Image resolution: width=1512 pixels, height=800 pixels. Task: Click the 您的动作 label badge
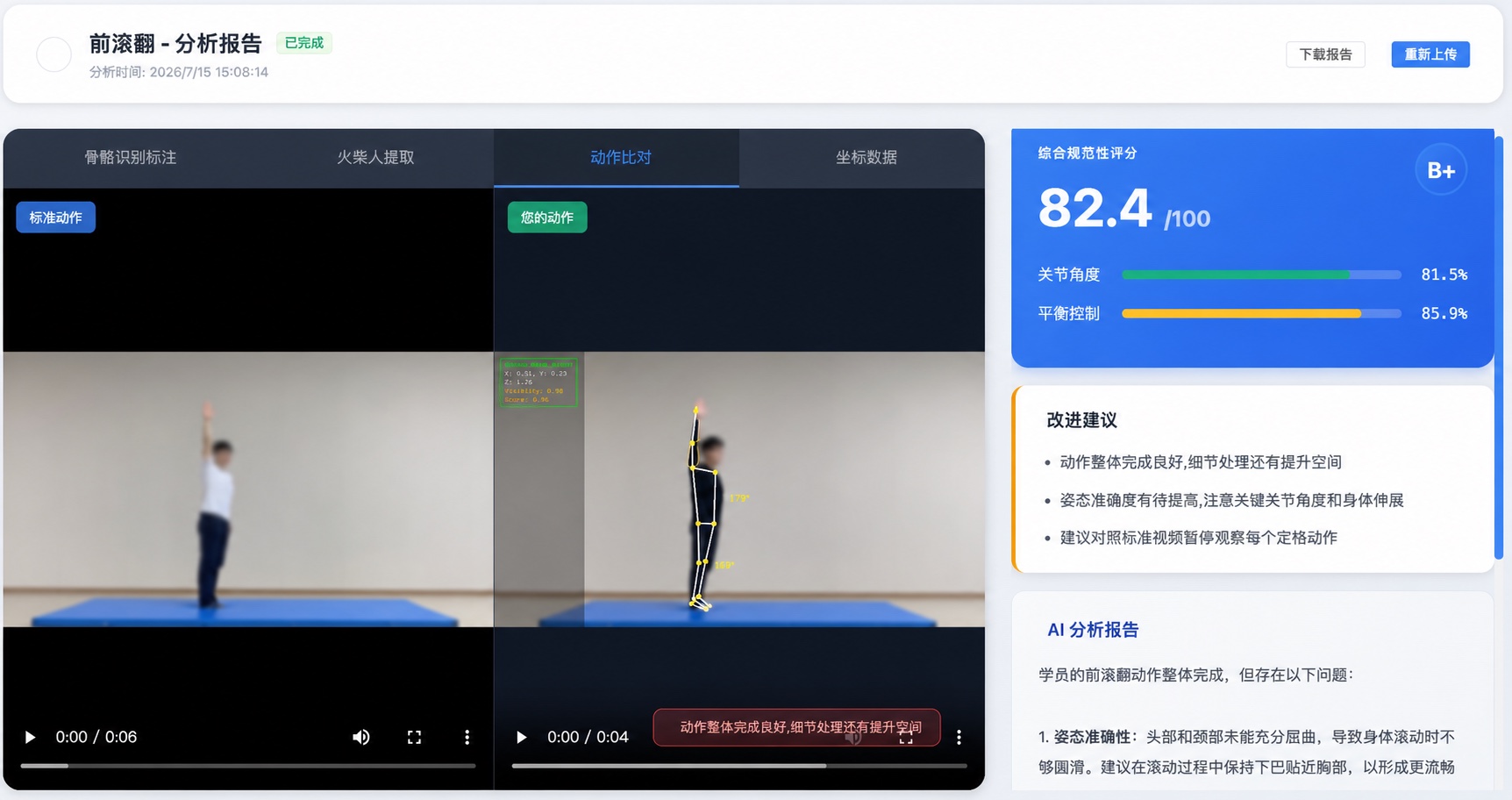point(547,218)
